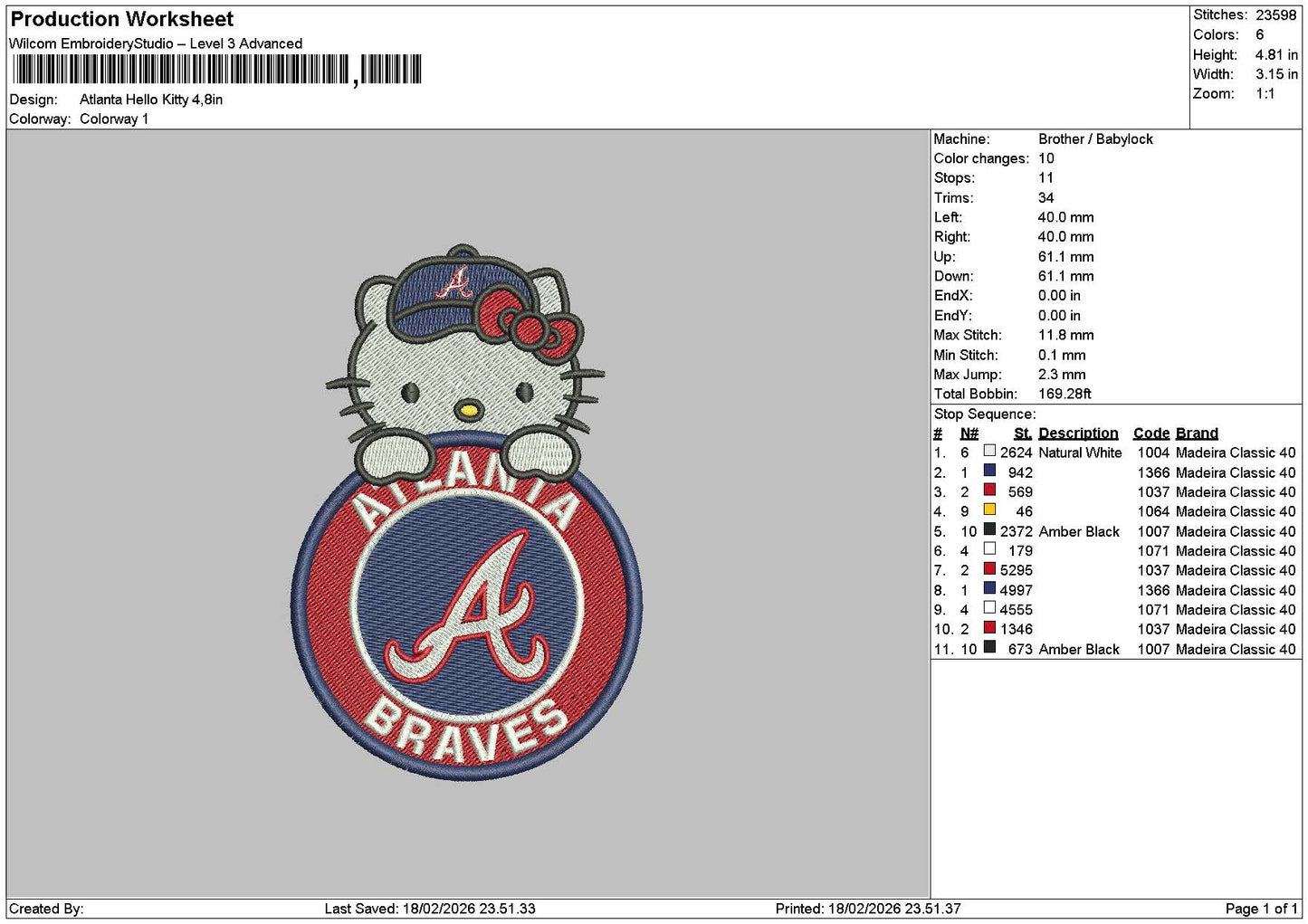Click the max stitch value '11.8 mm'

[1065, 335]
